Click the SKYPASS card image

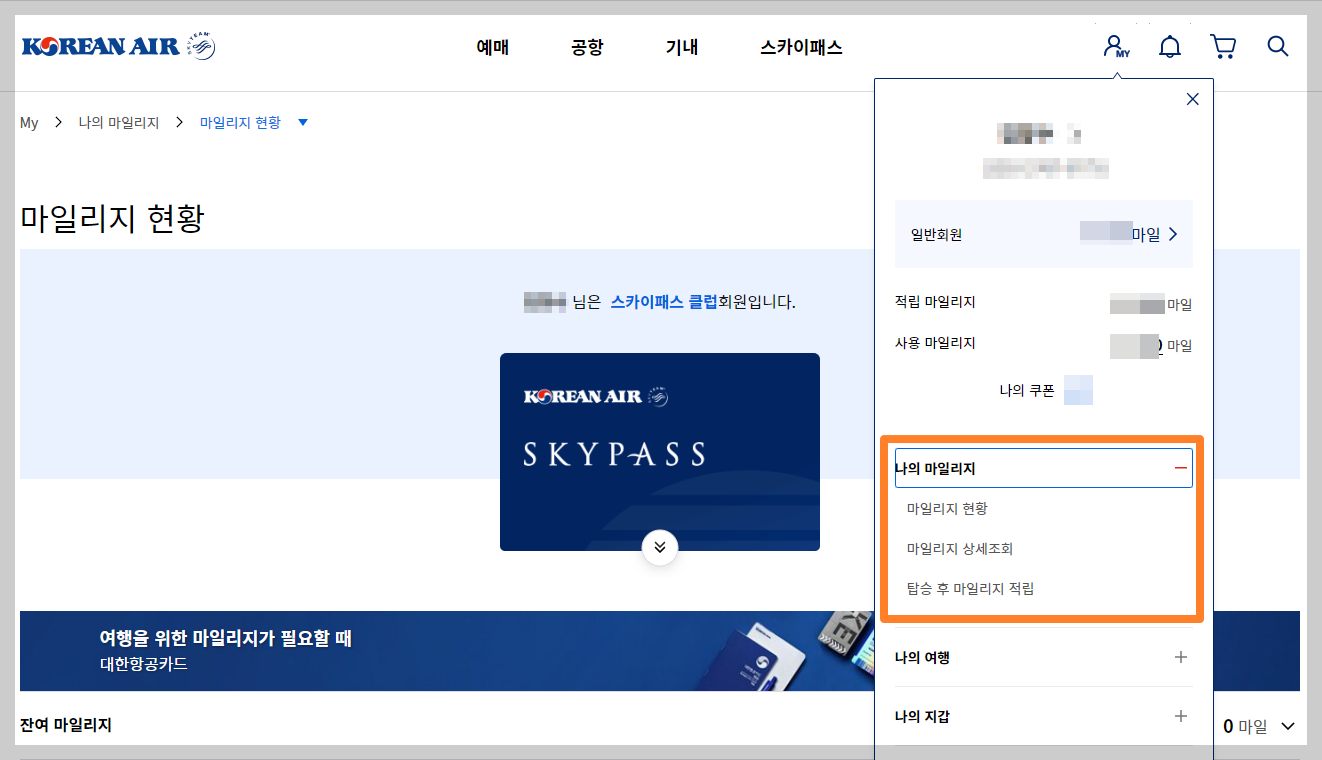click(x=660, y=452)
